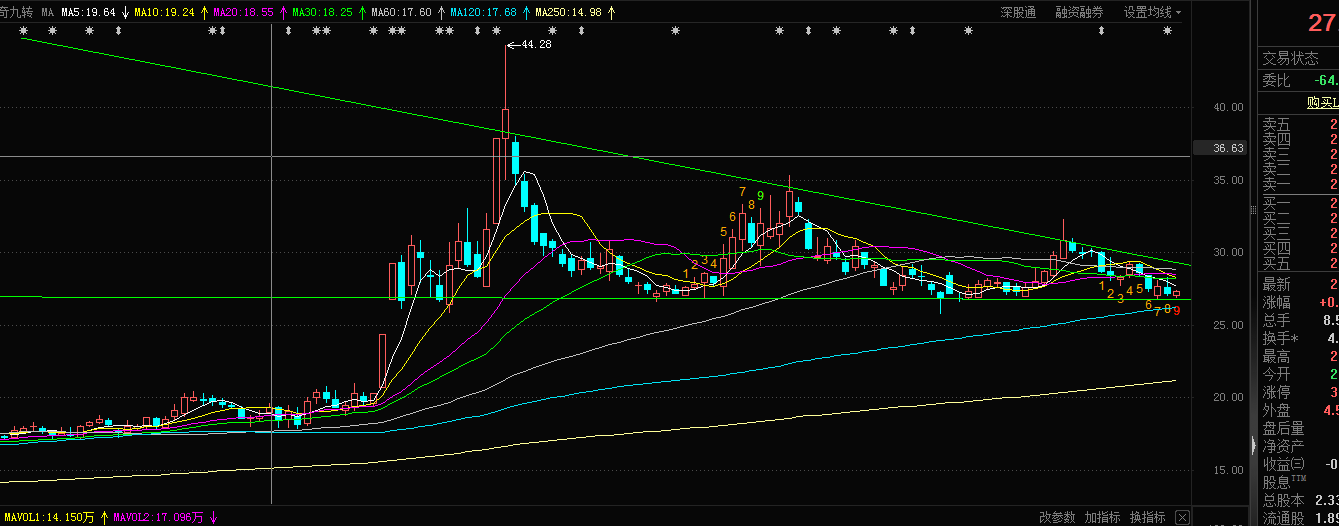Viewport: 1339px width, 526px height.
Task: Click the 25.00 price axis label
Action: click(1228, 325)
